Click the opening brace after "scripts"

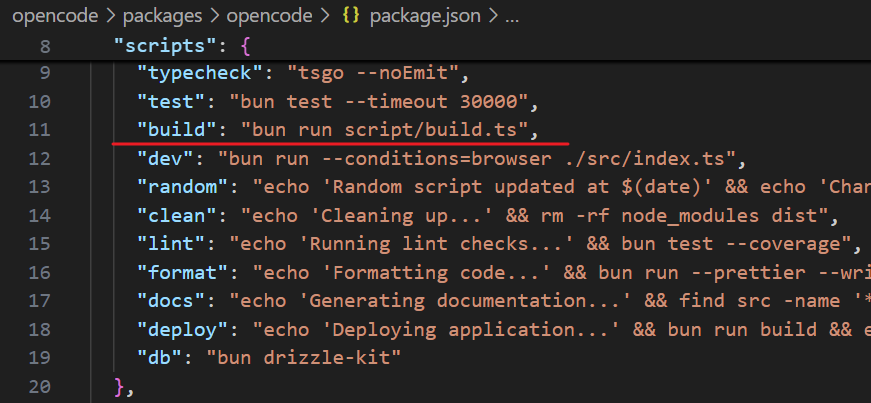(247, 46)
